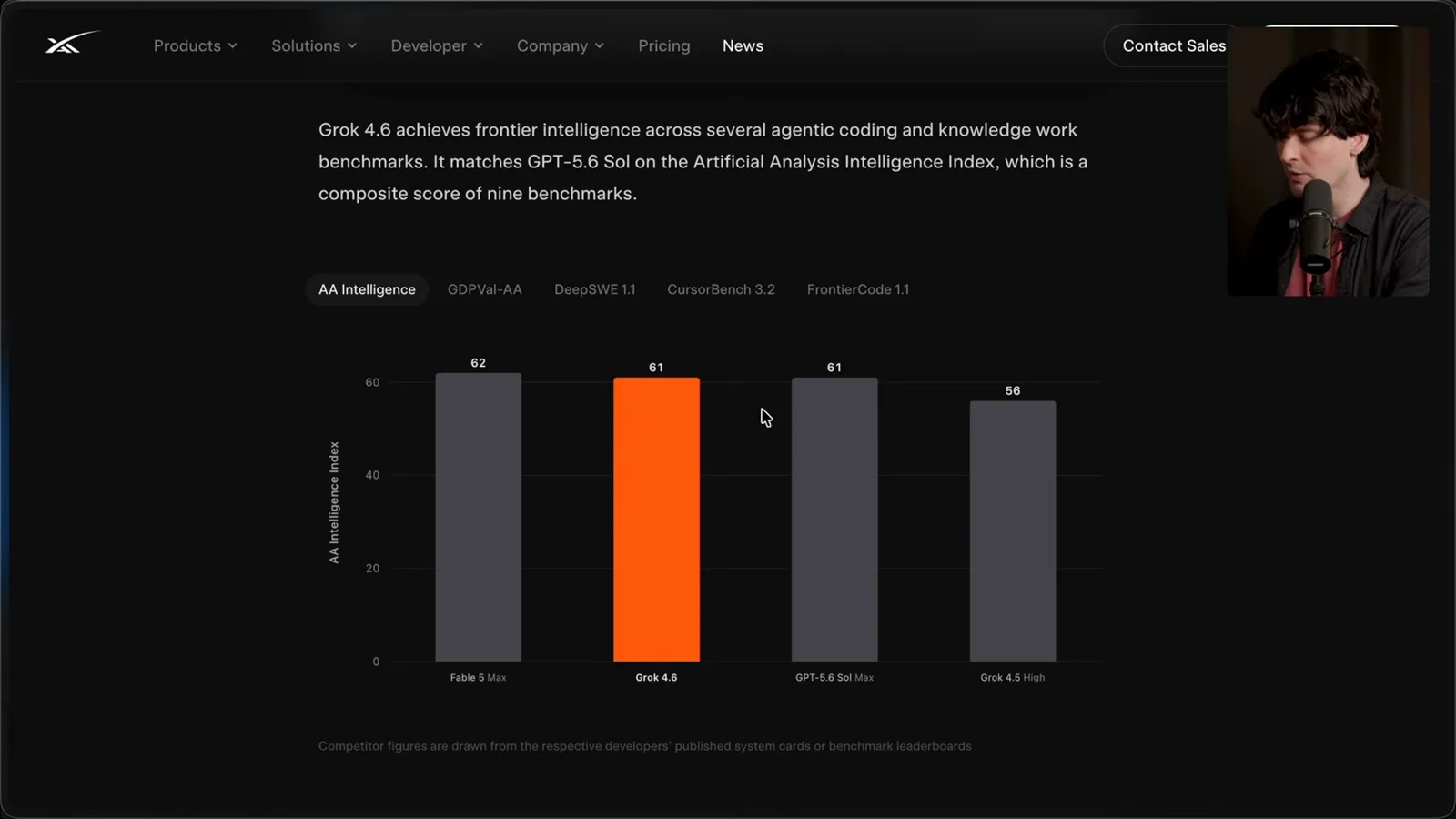Click the Fable 5 Max bar
Screen dimensions: 1456x819
pos(479,517)
